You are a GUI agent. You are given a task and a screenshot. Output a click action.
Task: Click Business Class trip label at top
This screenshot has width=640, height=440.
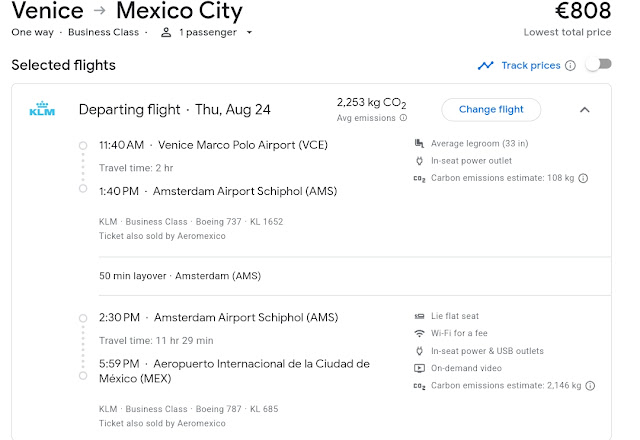[x=103, y=32]
